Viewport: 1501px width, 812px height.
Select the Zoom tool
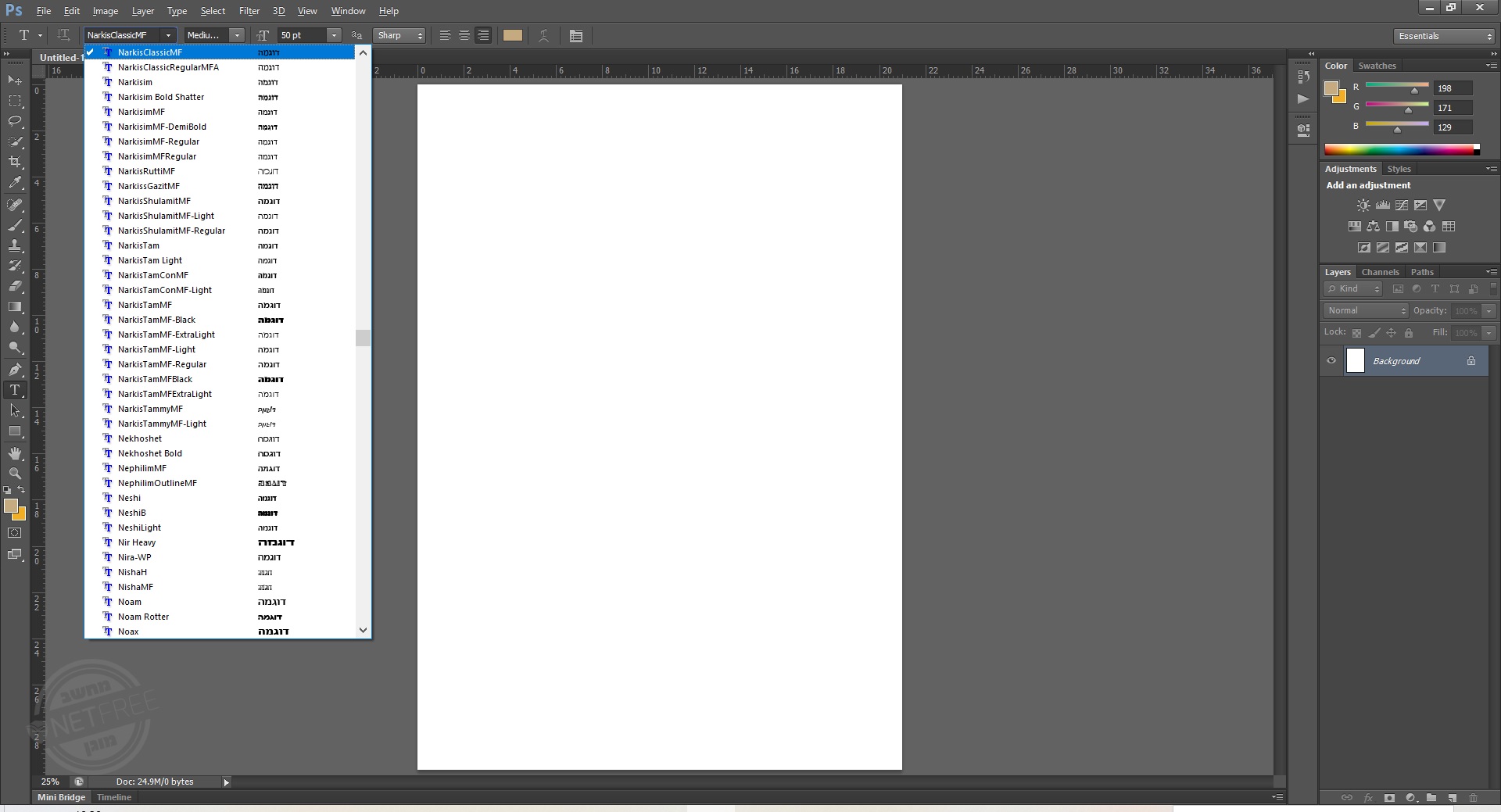click(x=15, y=474)
